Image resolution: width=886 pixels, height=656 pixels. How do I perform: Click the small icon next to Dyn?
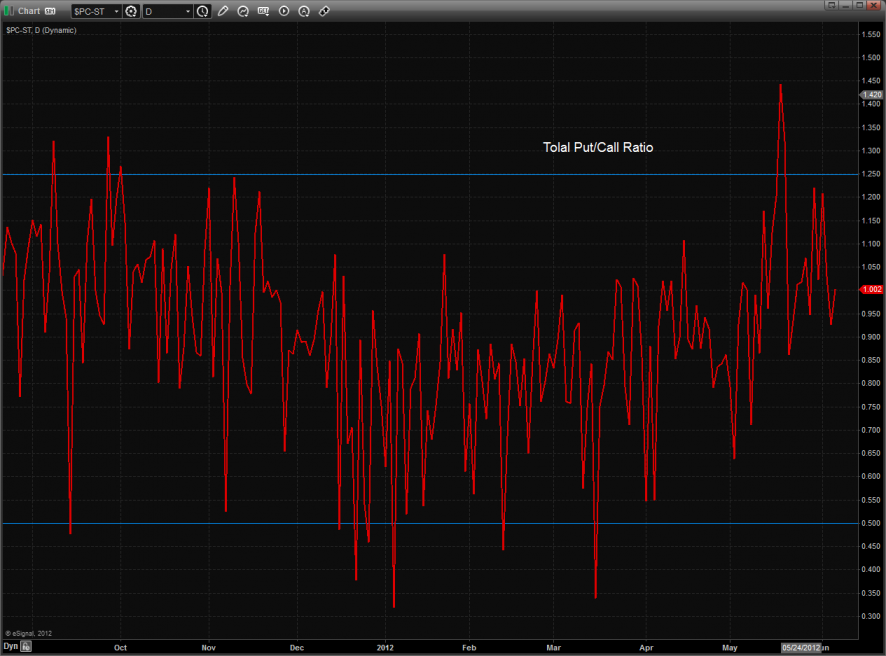[x=27, y=647]
